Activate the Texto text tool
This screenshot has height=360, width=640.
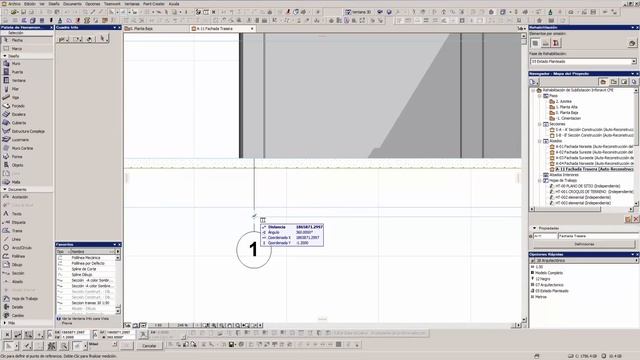click(27, 214)
